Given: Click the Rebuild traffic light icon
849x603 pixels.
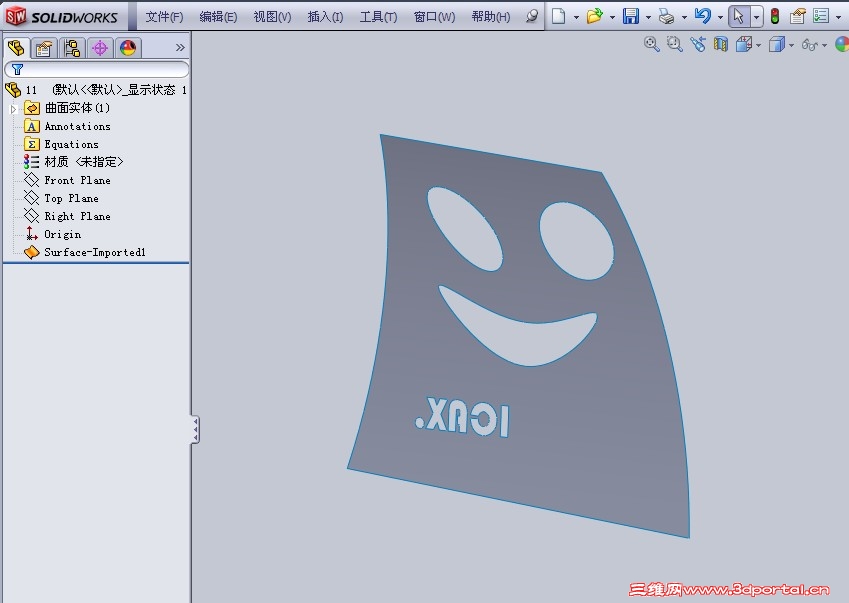Looking at the screenshot, I should coord(775,16).
